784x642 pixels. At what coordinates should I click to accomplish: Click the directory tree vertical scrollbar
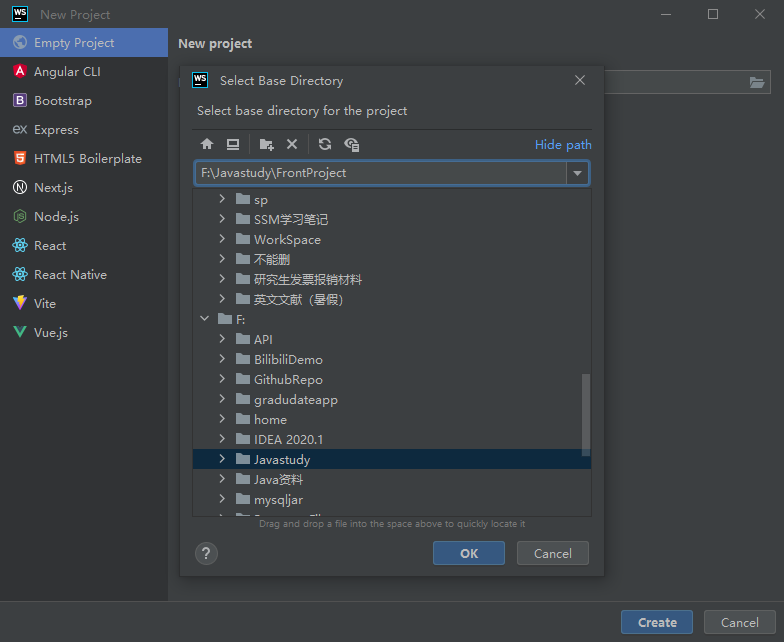(x=586, y=414)
